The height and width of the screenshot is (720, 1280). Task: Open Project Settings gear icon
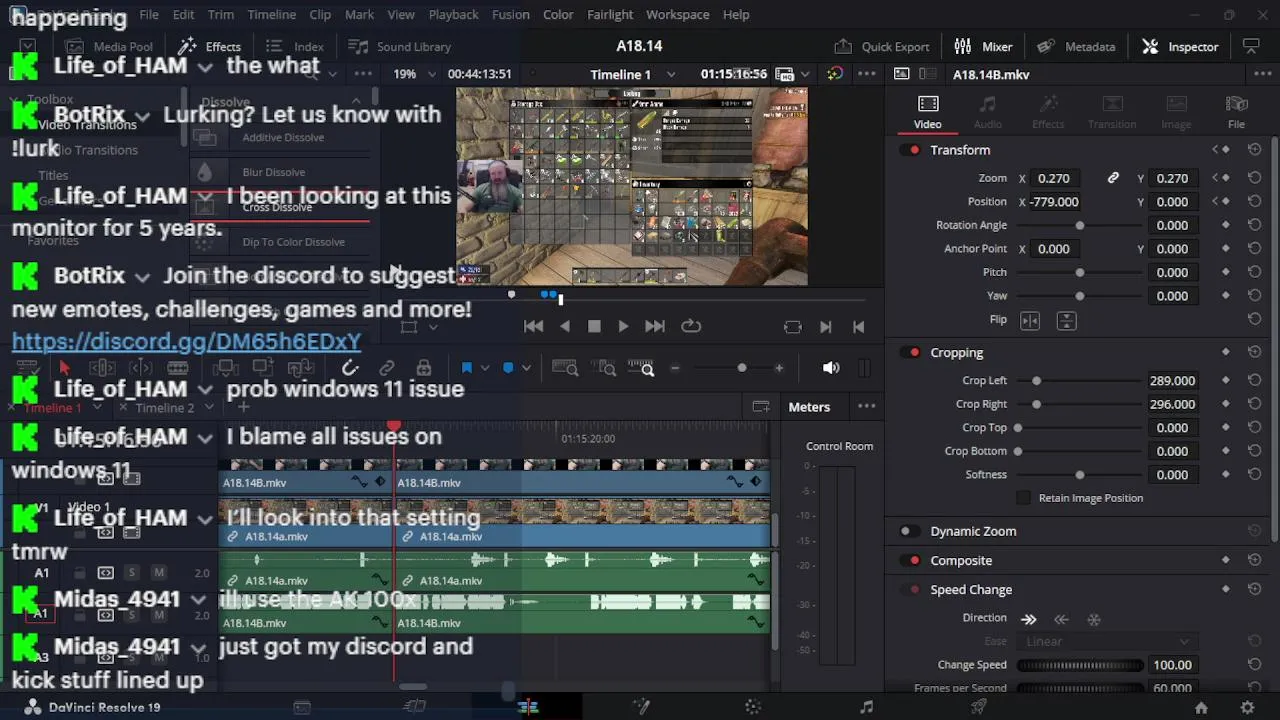1247,707
